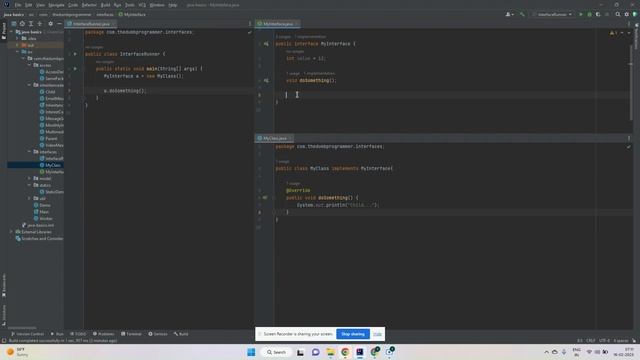Open the InterfaceRunner run configuration dropdown
This screenshot has height=360, width=640.
(x=552, y=14)
